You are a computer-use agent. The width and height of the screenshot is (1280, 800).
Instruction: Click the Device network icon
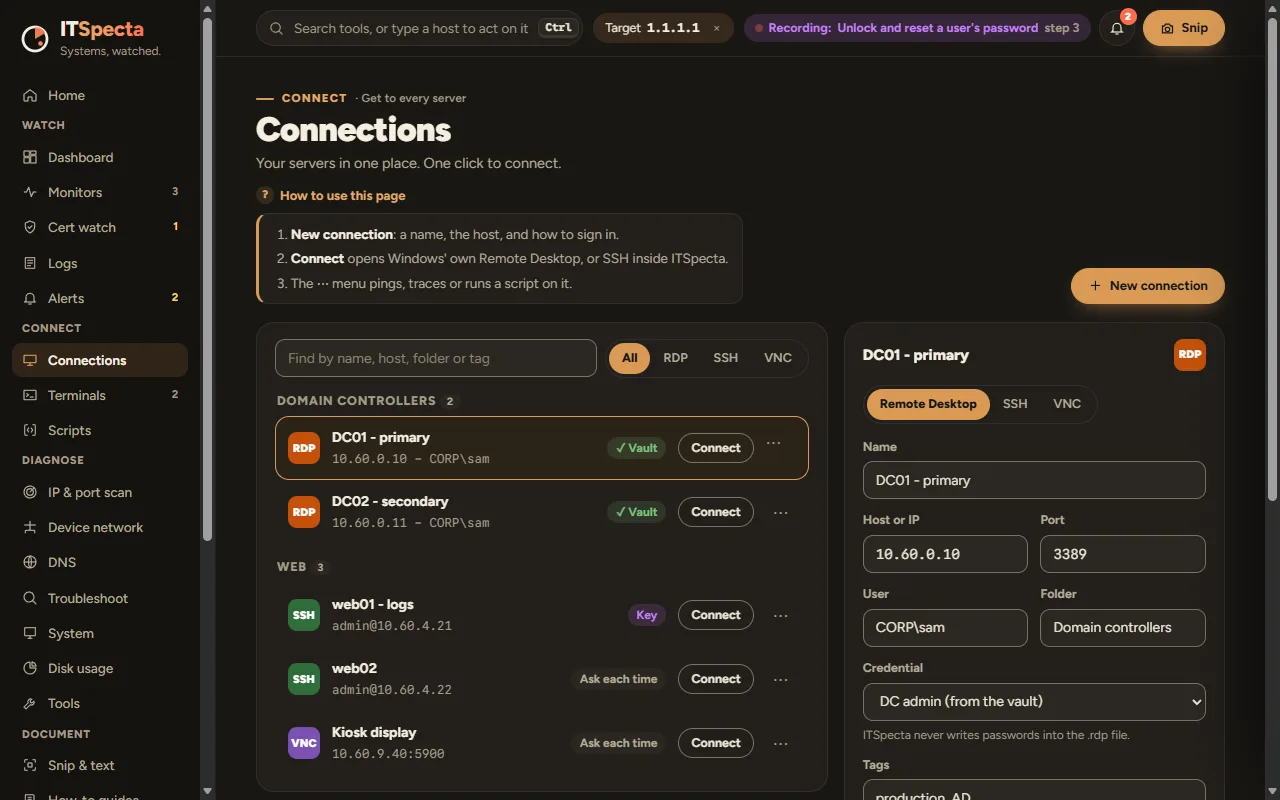point(30,528)
